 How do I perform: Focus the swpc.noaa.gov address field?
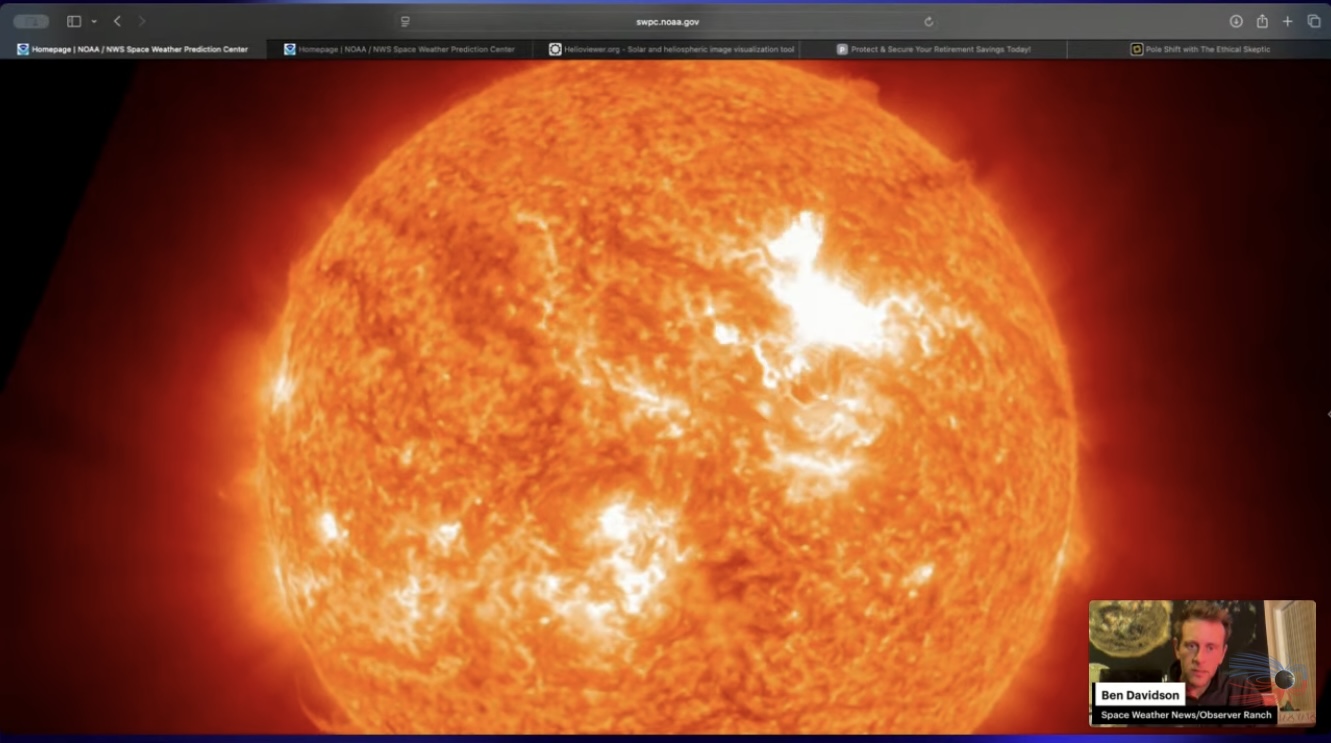(667, 21)
